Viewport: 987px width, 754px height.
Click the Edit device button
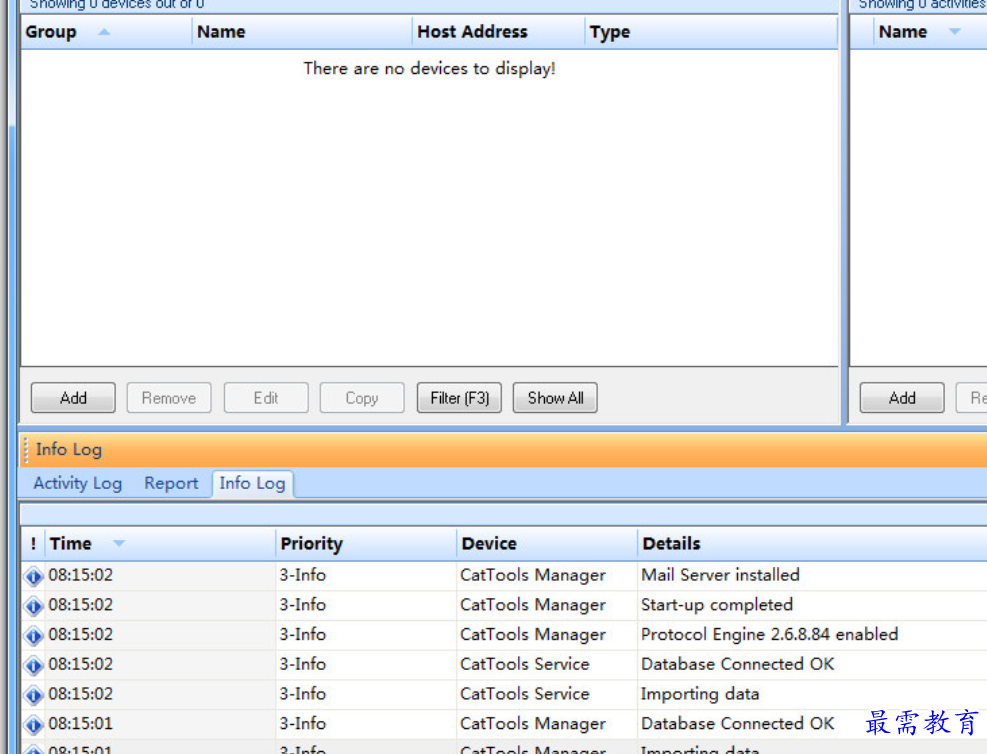pos(266,398)
